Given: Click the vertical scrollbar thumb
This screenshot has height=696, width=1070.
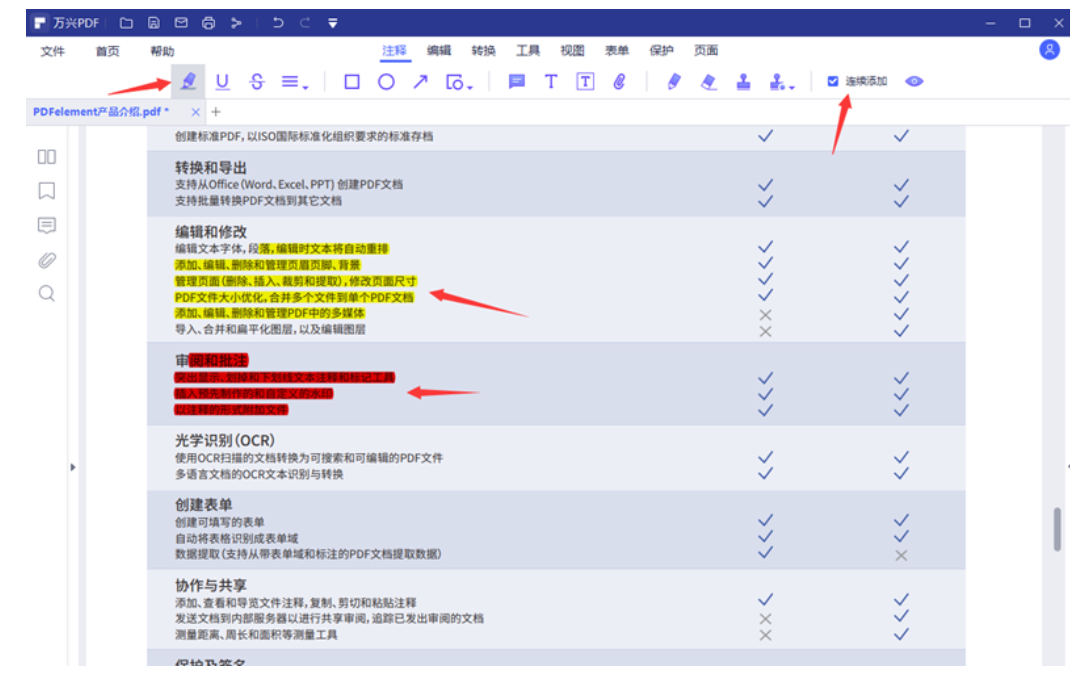Looking at the screenshot, I should tap(1057, 530).
